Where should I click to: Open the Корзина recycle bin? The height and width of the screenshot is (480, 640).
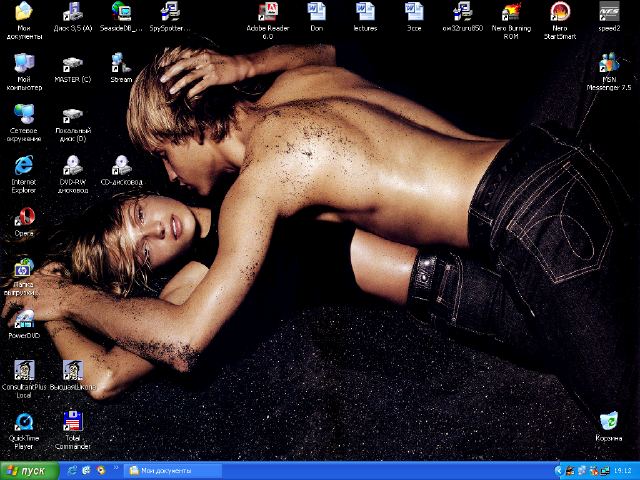pos(608,422)
